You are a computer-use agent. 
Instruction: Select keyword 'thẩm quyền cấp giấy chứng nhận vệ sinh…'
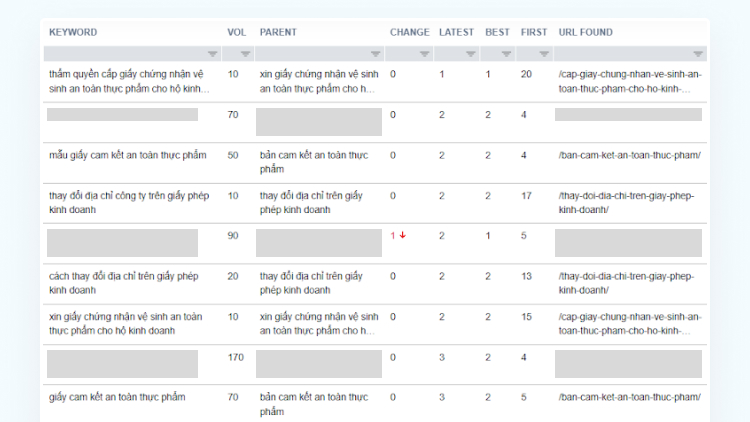(x=129, y=81)
